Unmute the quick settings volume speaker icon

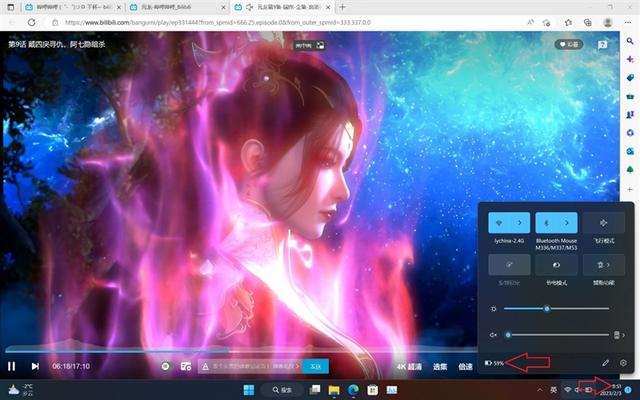tap(493, 335)
